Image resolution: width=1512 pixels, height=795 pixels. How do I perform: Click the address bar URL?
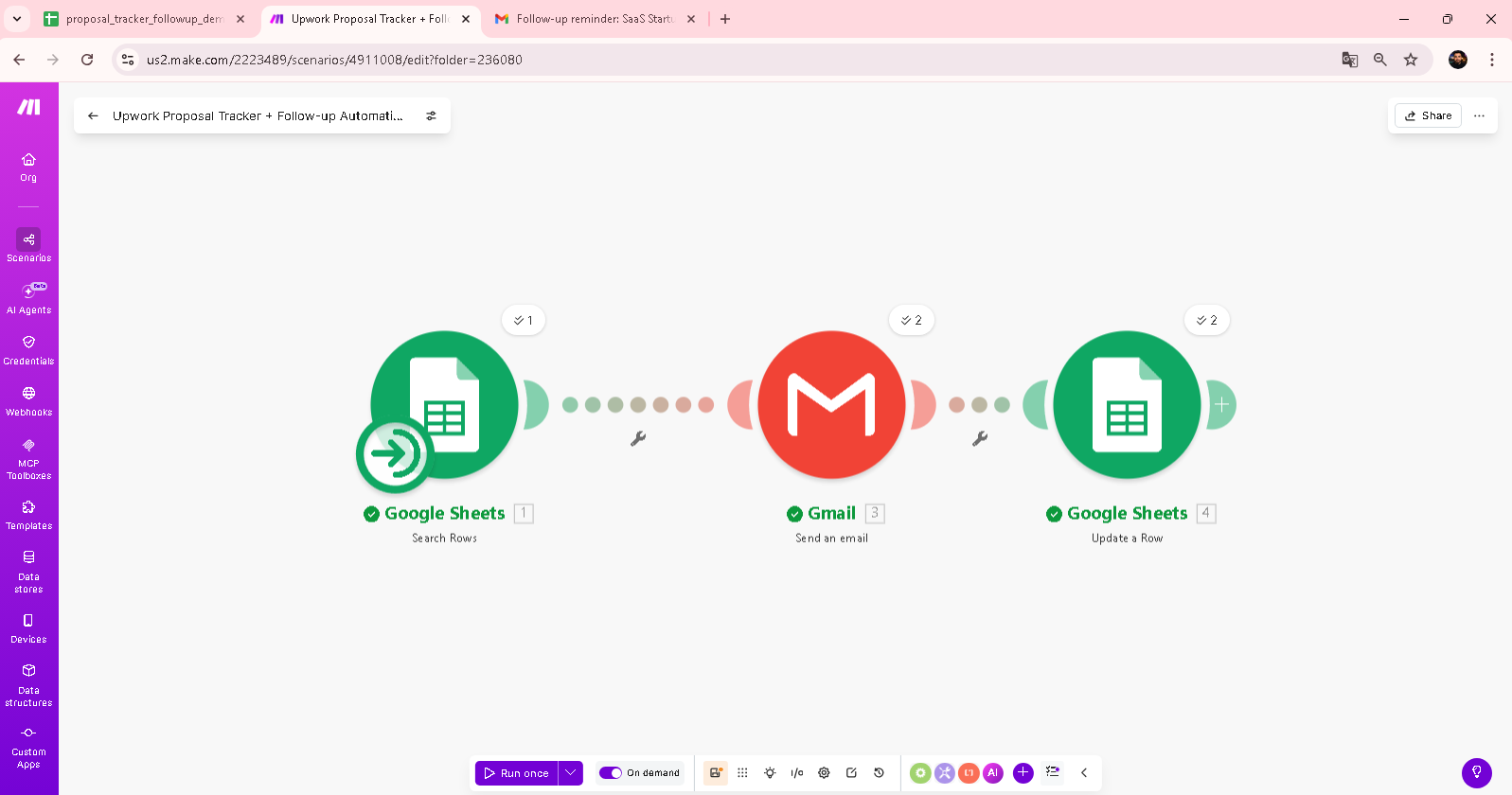coord(334,60)
